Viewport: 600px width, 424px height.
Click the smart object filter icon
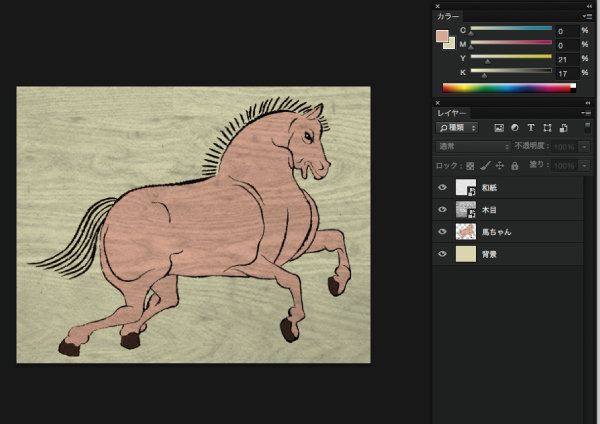[x=563, y=128]
